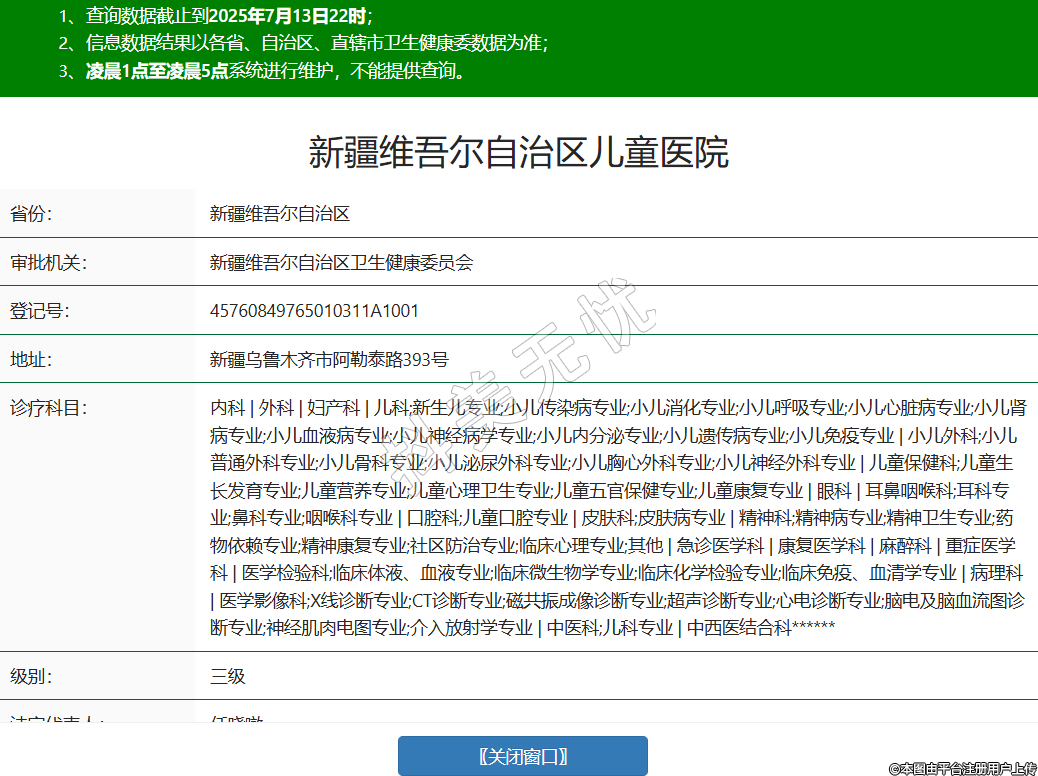Click the province value in the 省份 row
The height and width of the screenshot is (776, 1038).
pyautogui.click(x=279, y=213)
